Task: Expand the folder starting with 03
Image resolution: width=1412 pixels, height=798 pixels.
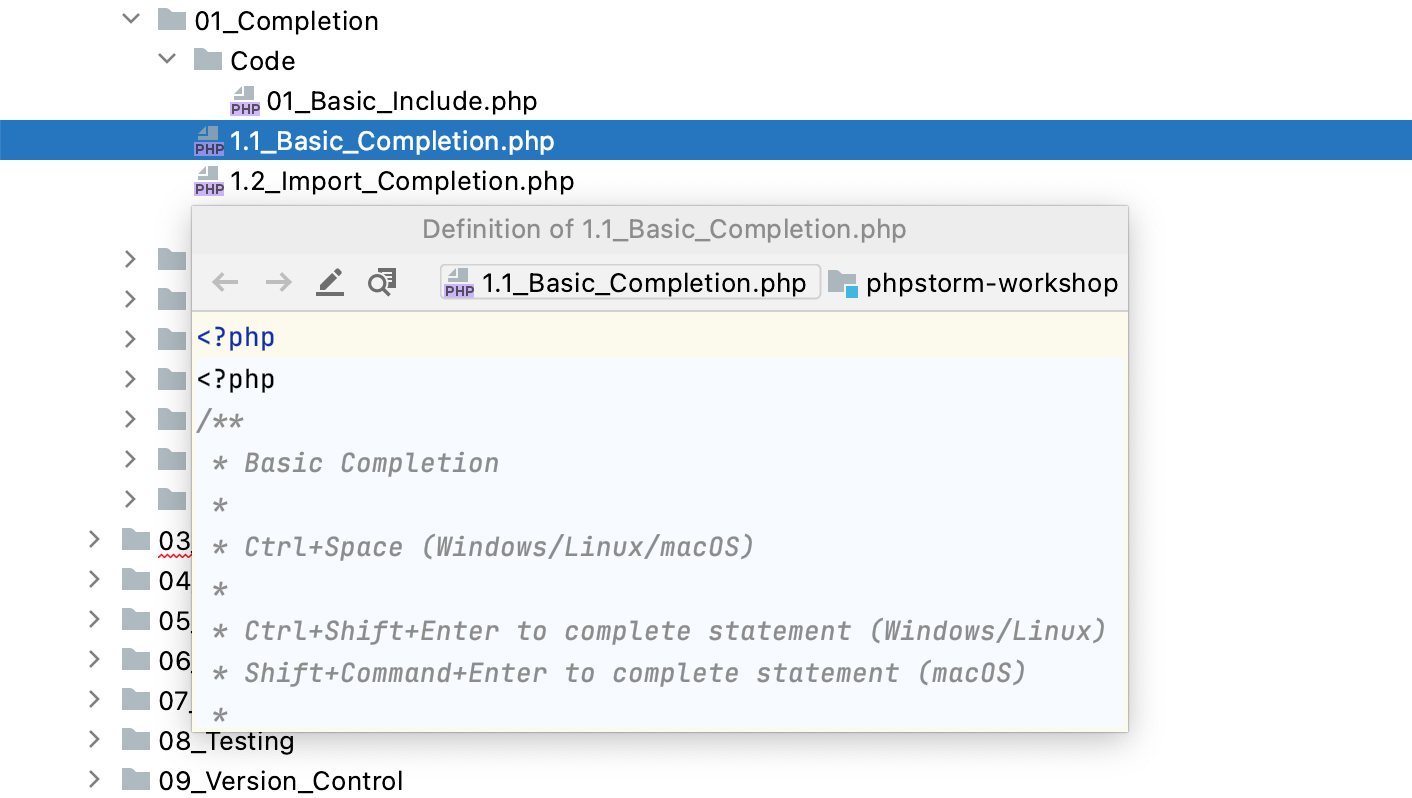Action: point(94,540)
